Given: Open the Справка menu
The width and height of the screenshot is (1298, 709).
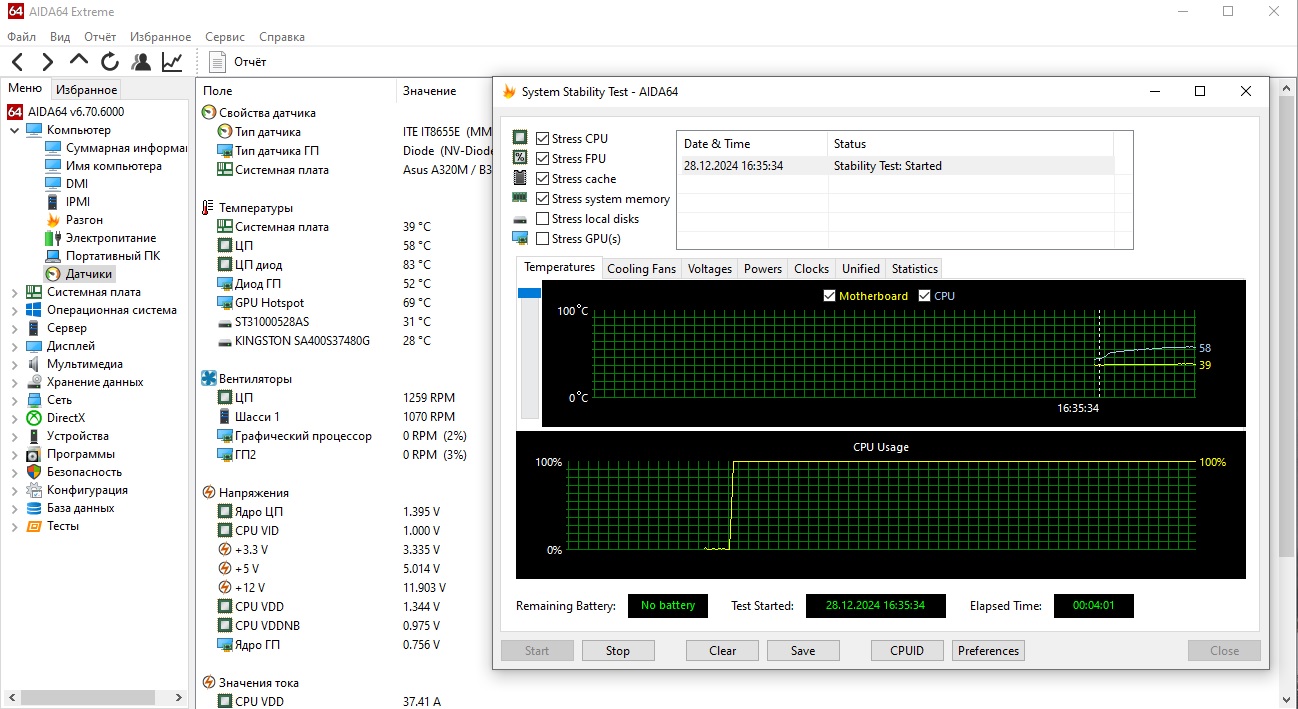Looking at the screenshot, I should pyautogui.click(x=282, y=37).
